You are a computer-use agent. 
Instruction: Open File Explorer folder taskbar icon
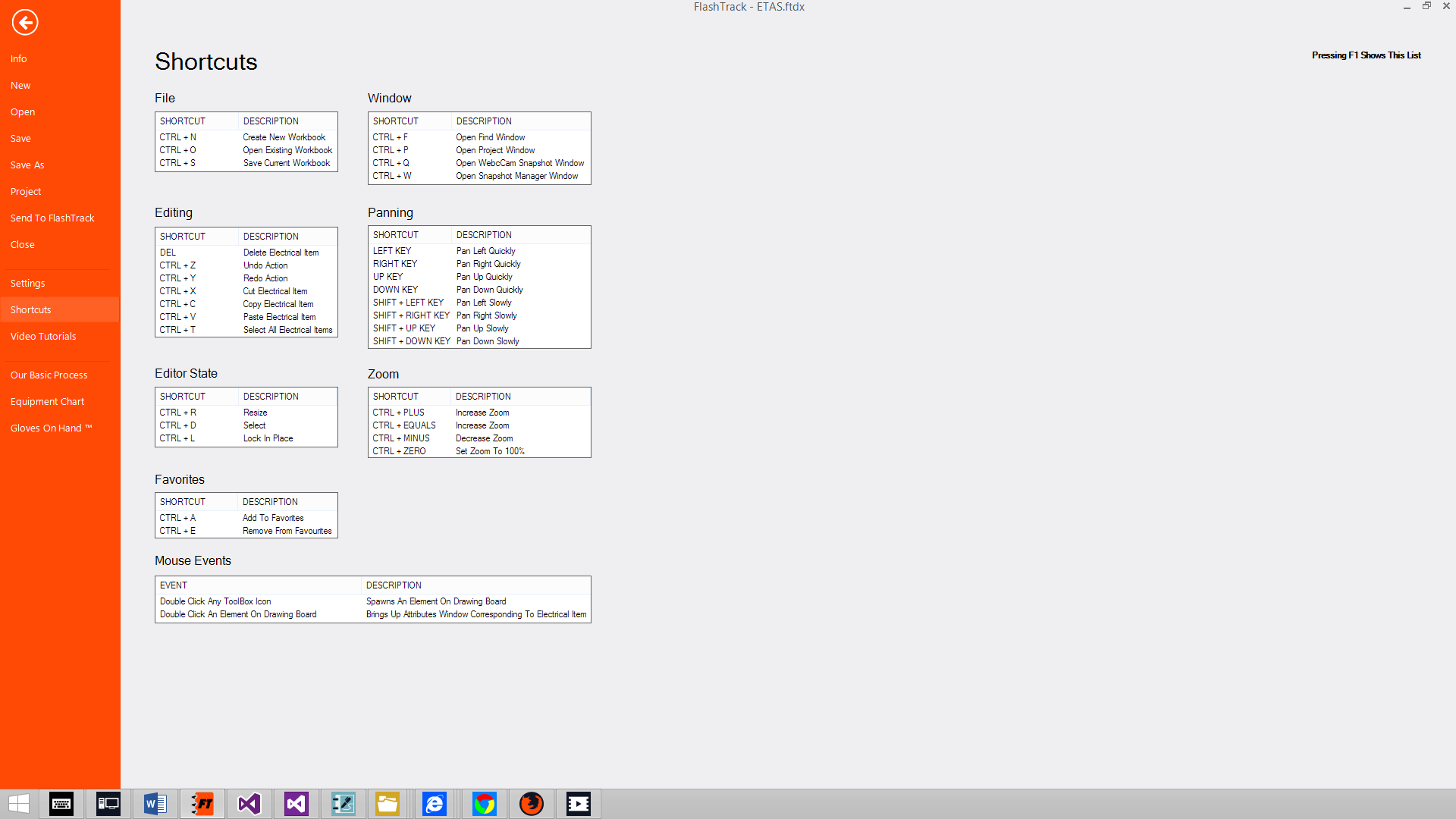(388, 804)
